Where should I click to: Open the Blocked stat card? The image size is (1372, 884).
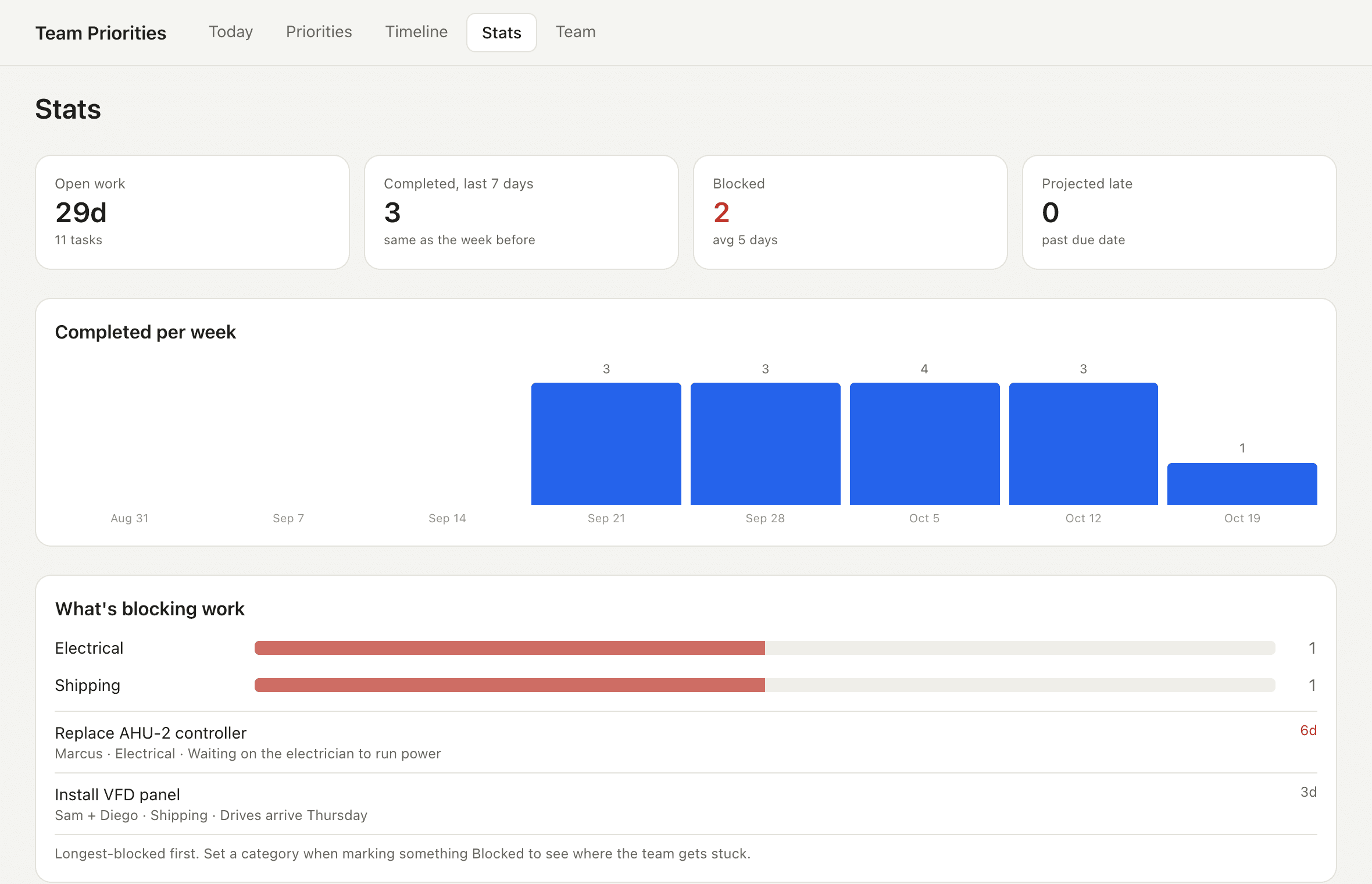851,212
